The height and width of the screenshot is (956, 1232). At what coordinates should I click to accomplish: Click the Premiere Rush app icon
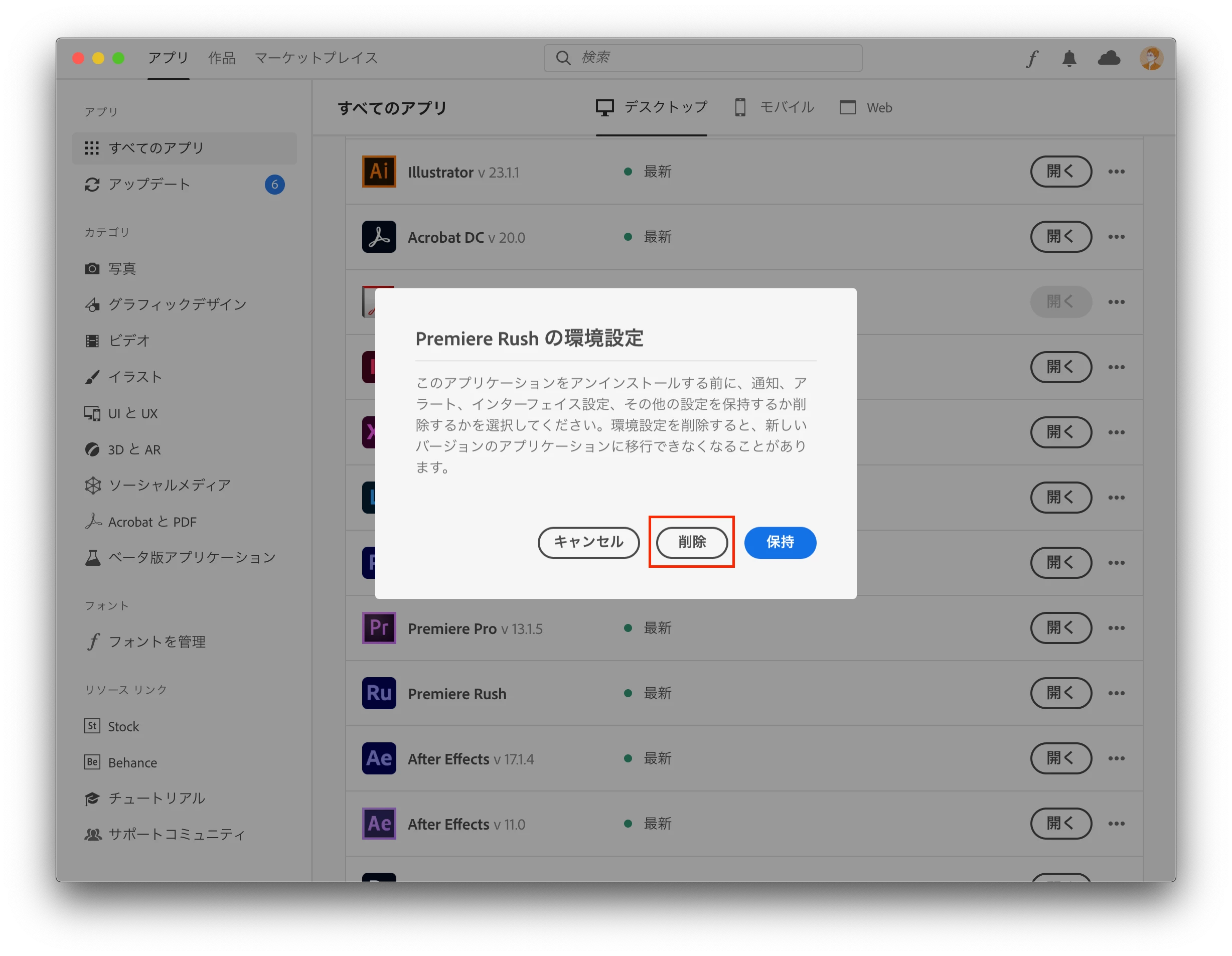379,693
